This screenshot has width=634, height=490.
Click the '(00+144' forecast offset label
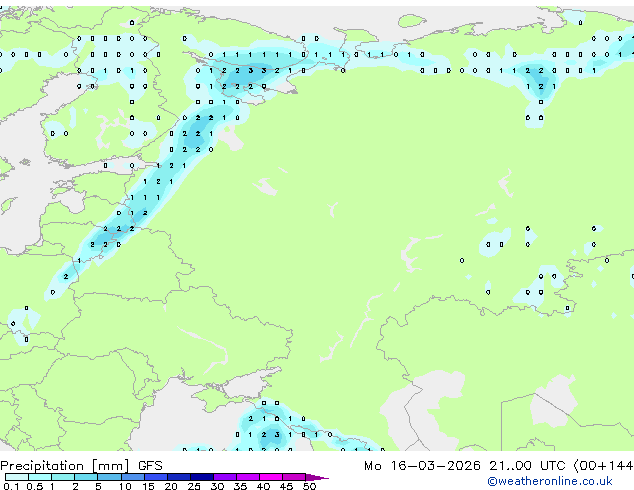point(603,466)
